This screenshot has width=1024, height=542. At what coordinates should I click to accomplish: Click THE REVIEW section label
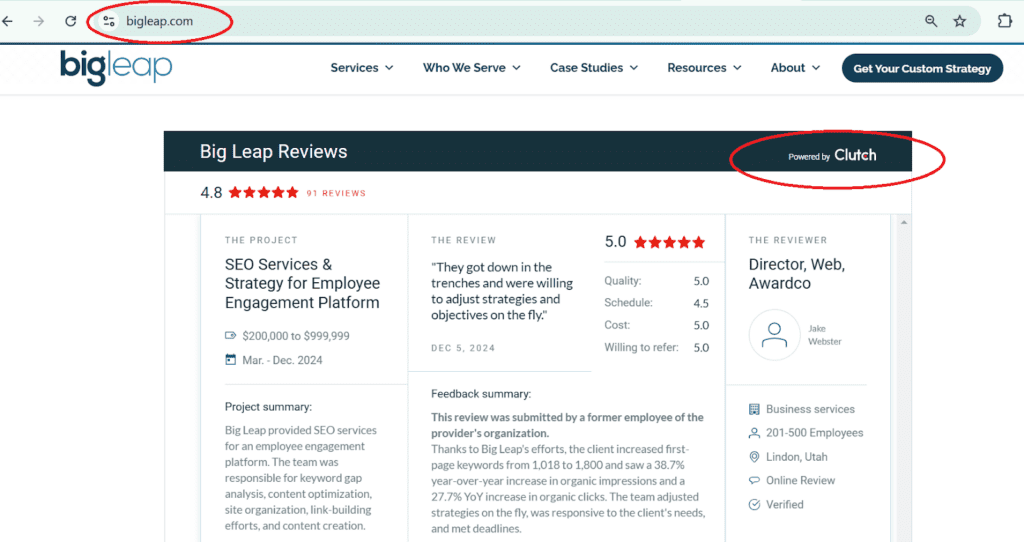click(464, 240)
